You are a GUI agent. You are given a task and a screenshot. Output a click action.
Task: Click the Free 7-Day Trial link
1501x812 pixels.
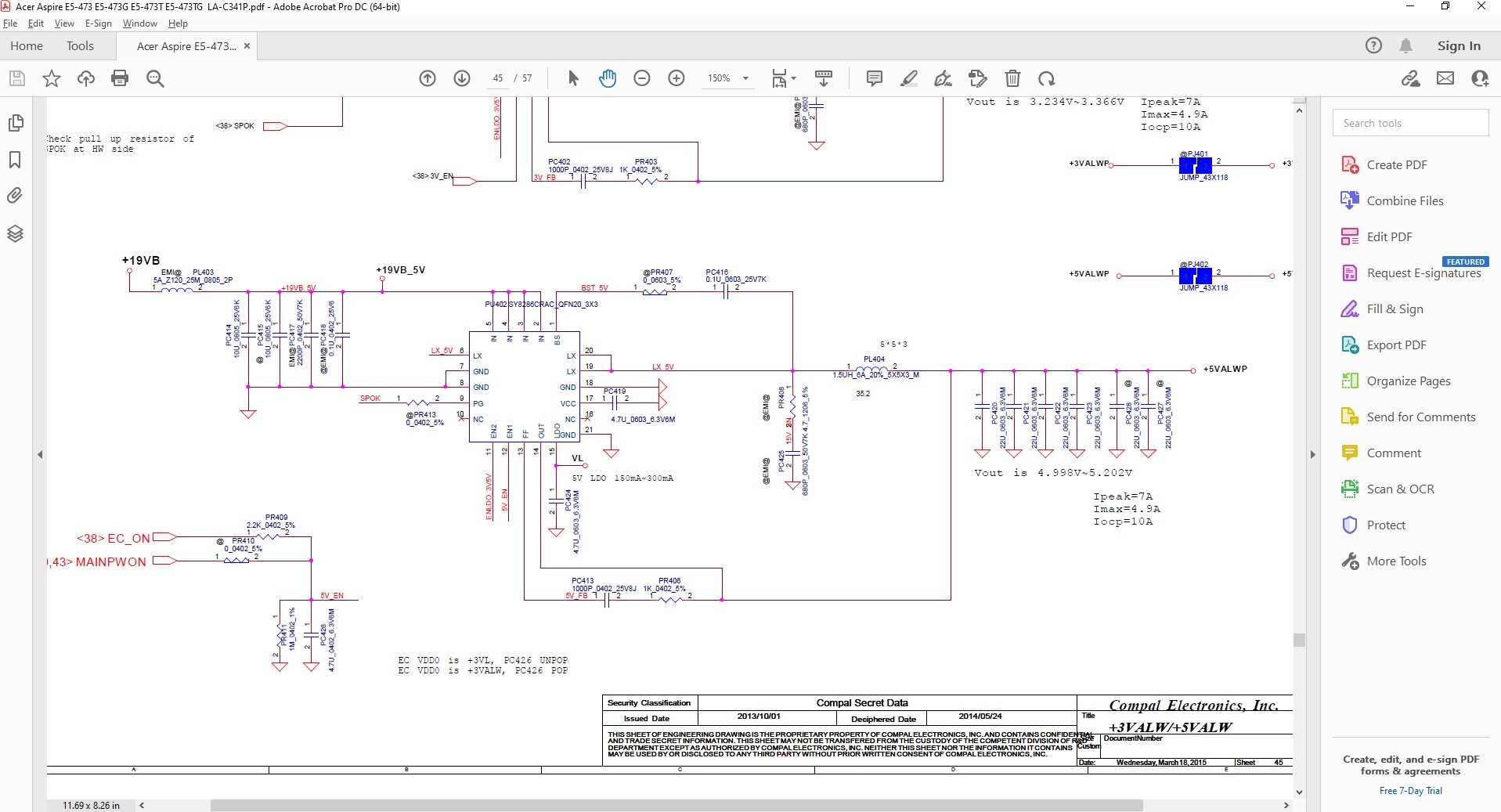click(1410, 791)
